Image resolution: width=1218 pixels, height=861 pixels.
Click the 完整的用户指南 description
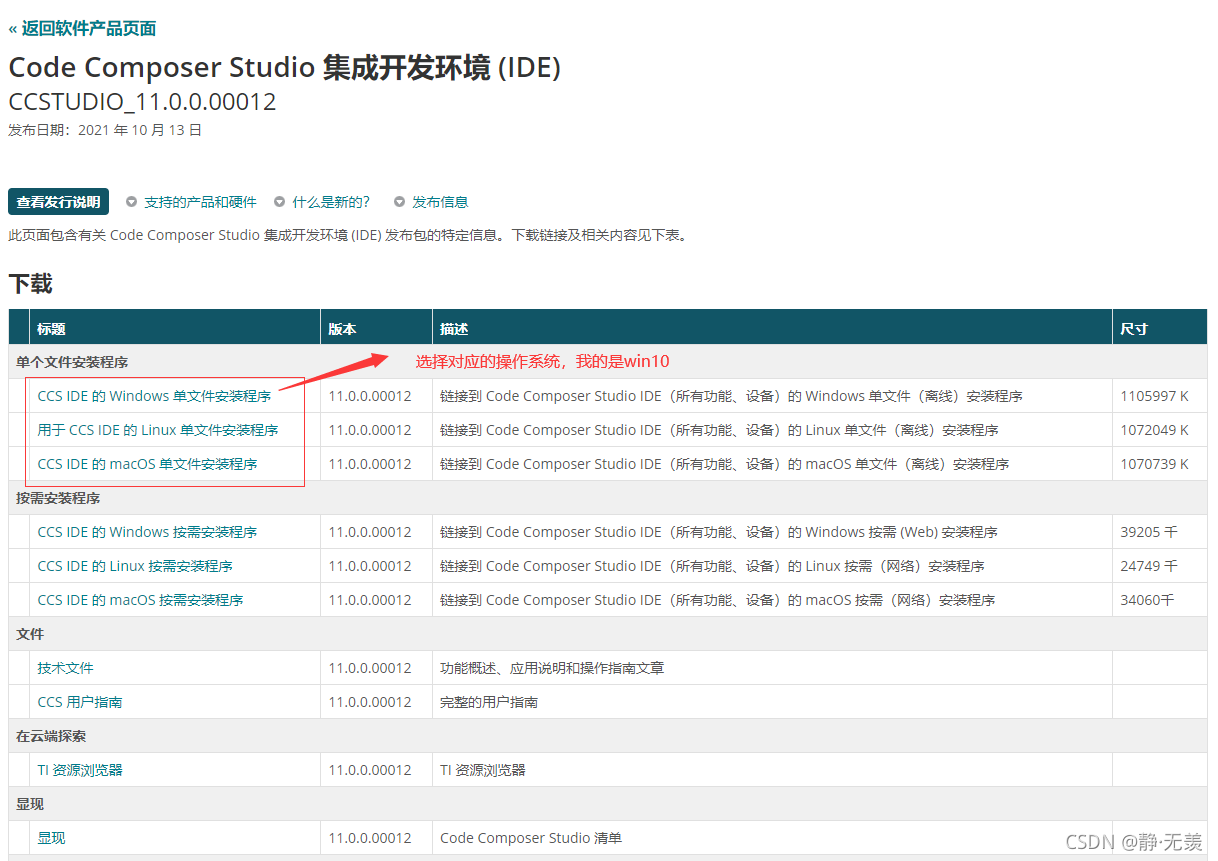pyautogui.click(x=489, y=702)
